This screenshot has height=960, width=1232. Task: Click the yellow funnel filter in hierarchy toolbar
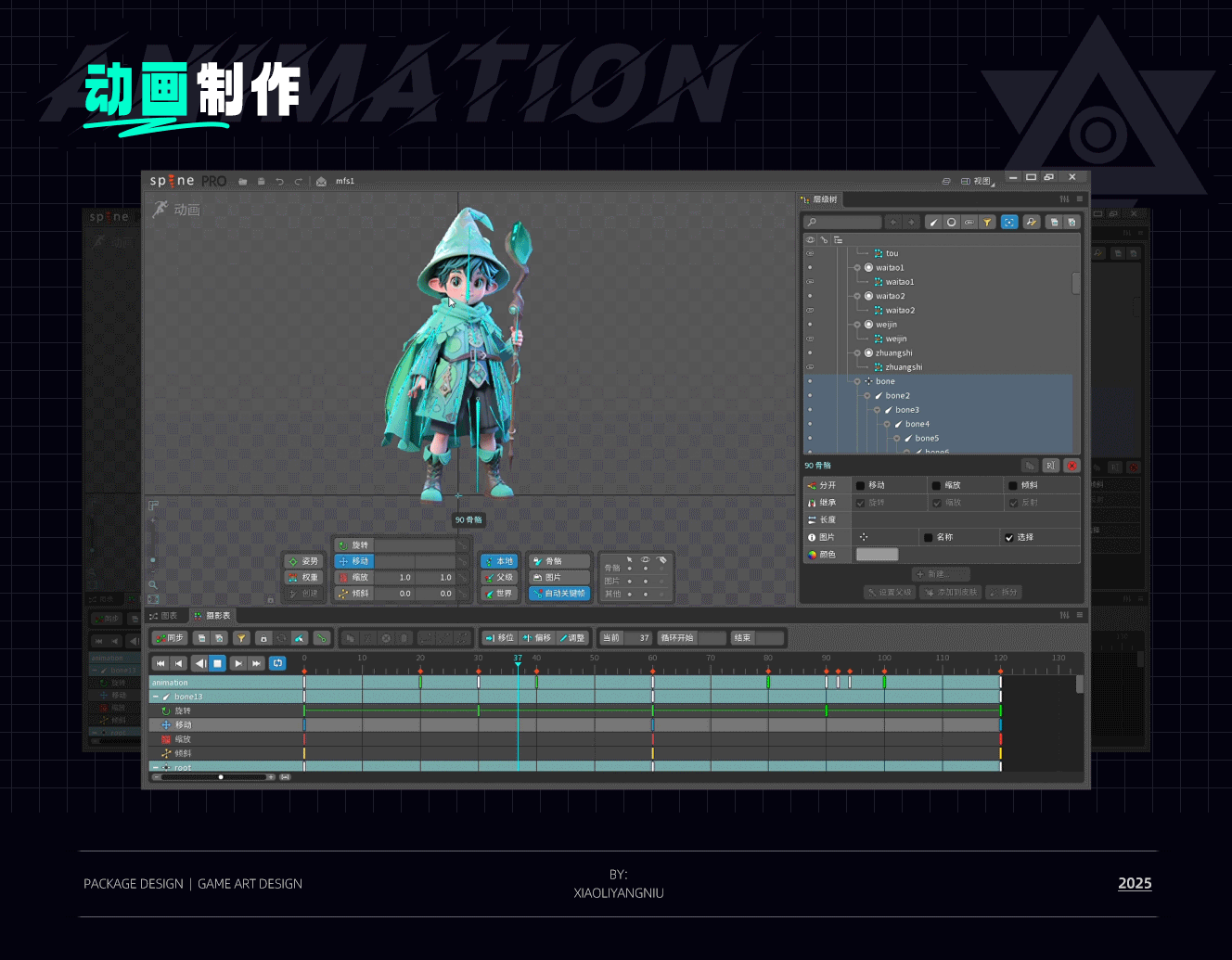[x=987, y=223]
